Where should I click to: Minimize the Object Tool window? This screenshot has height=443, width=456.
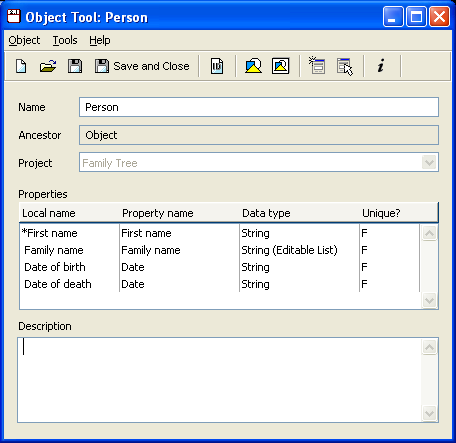(393, 16)
